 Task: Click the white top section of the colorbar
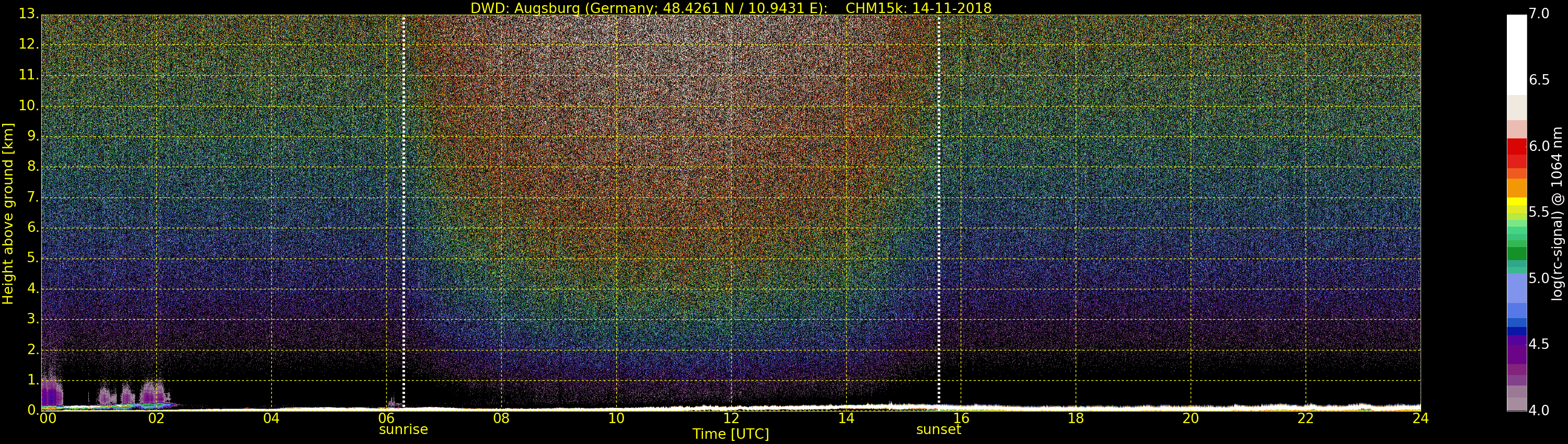click(1516, 55)
